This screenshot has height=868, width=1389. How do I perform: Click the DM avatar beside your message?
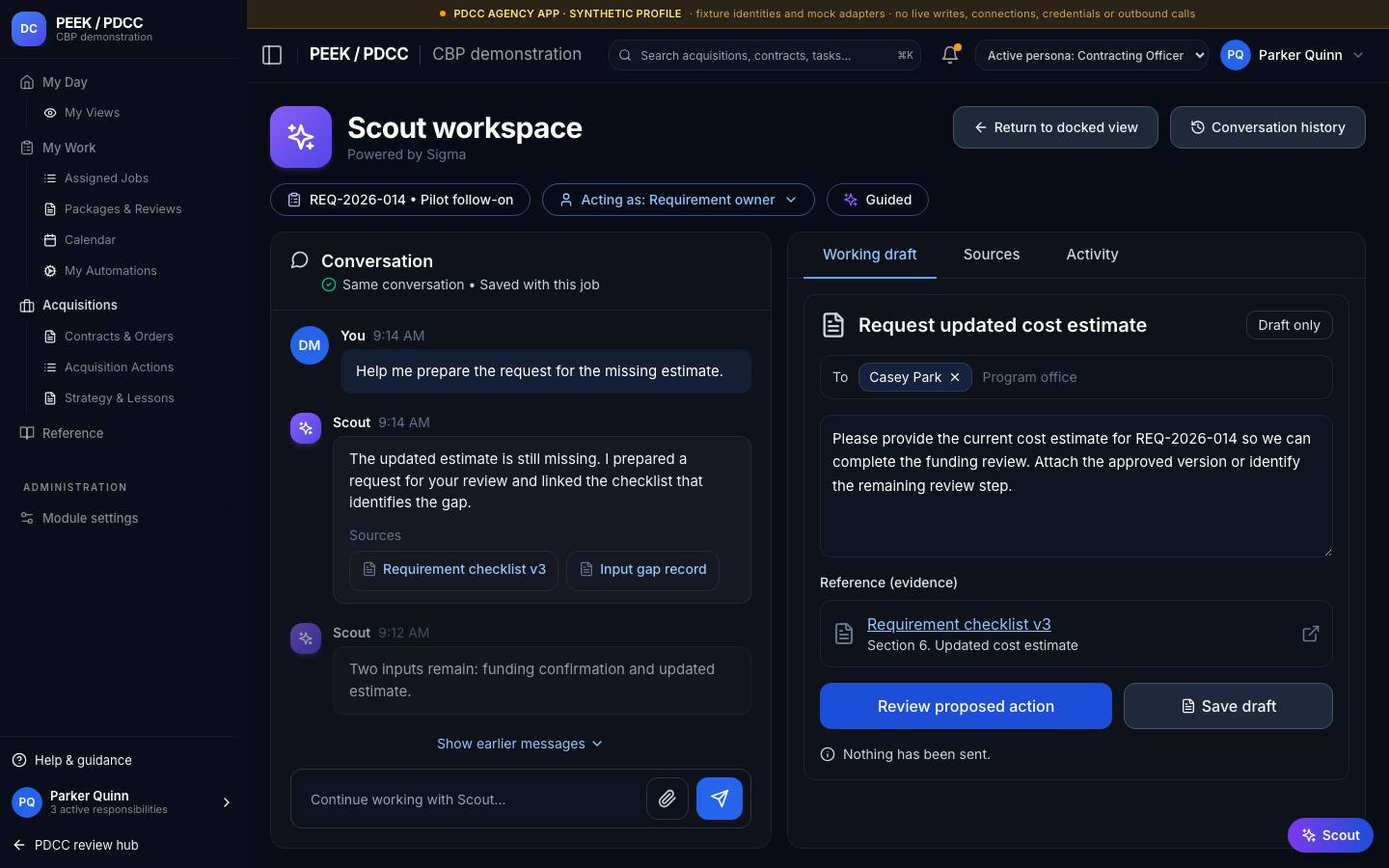pyautogui.click(x=310, y=345)
